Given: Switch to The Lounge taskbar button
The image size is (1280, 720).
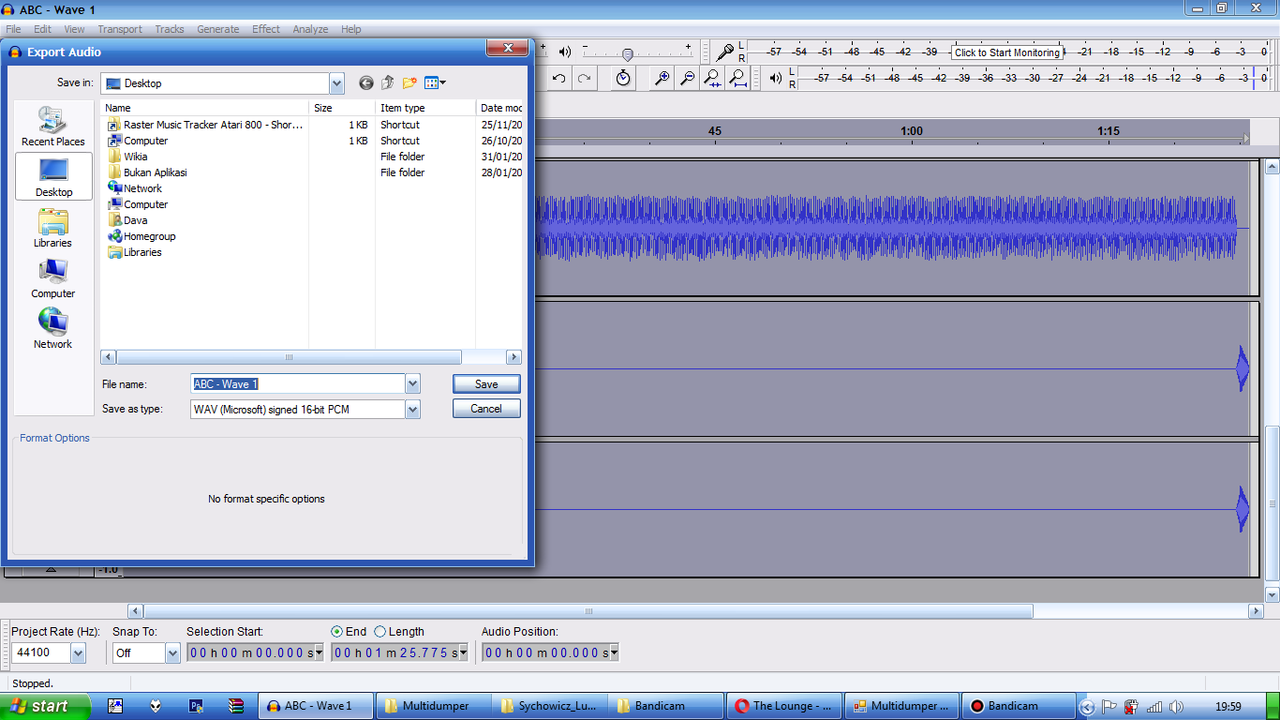Looking at the screenshot, I should (784, 706).
